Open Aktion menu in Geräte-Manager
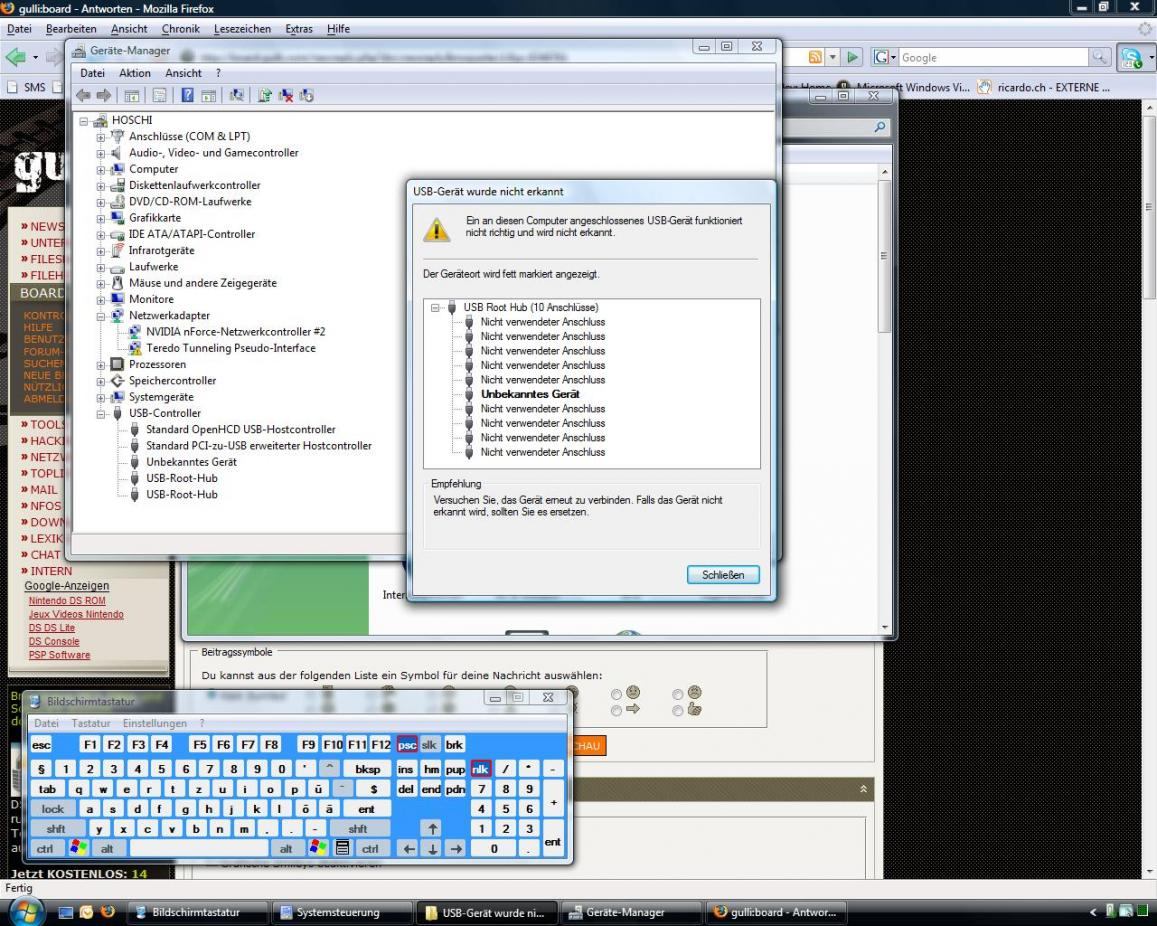This screenshot has width=1157, height=926. coord(135,73)
